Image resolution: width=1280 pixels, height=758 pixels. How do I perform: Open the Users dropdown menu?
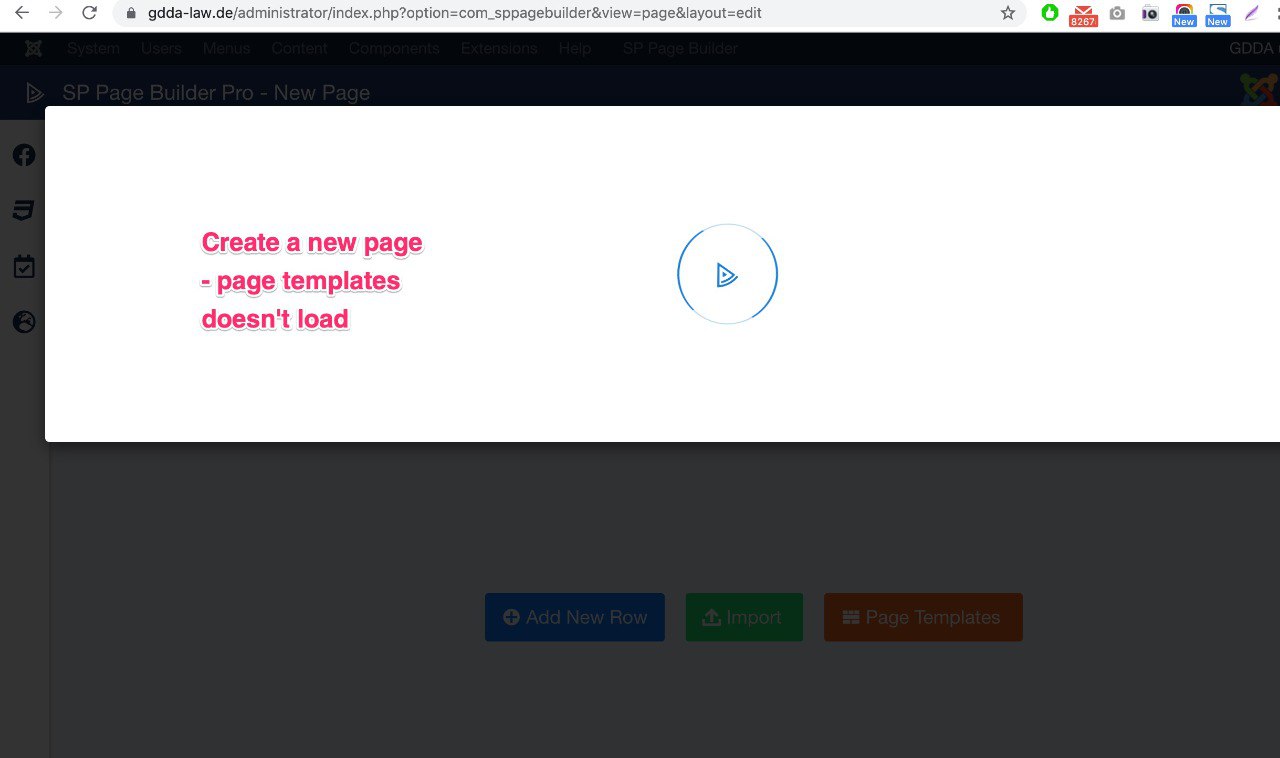point(161,48)
